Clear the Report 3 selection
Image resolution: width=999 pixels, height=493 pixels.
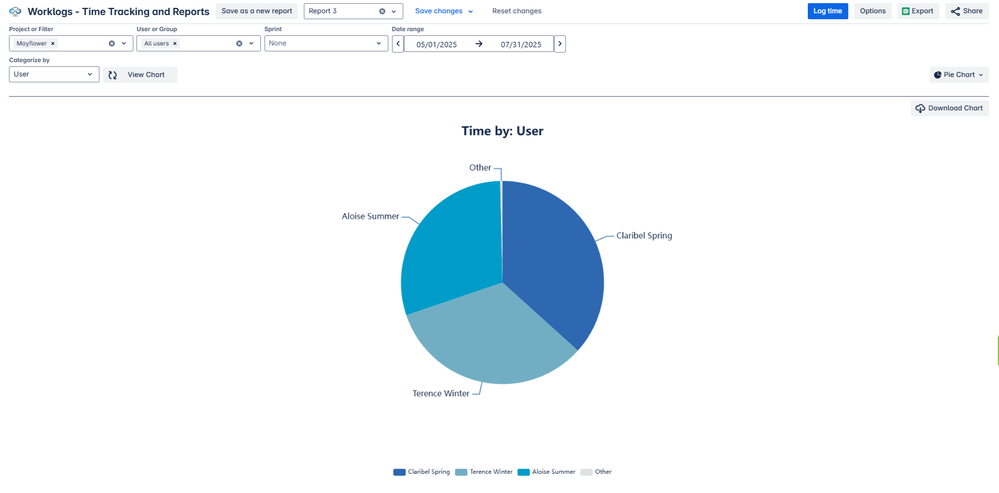[x=382, y=11]
